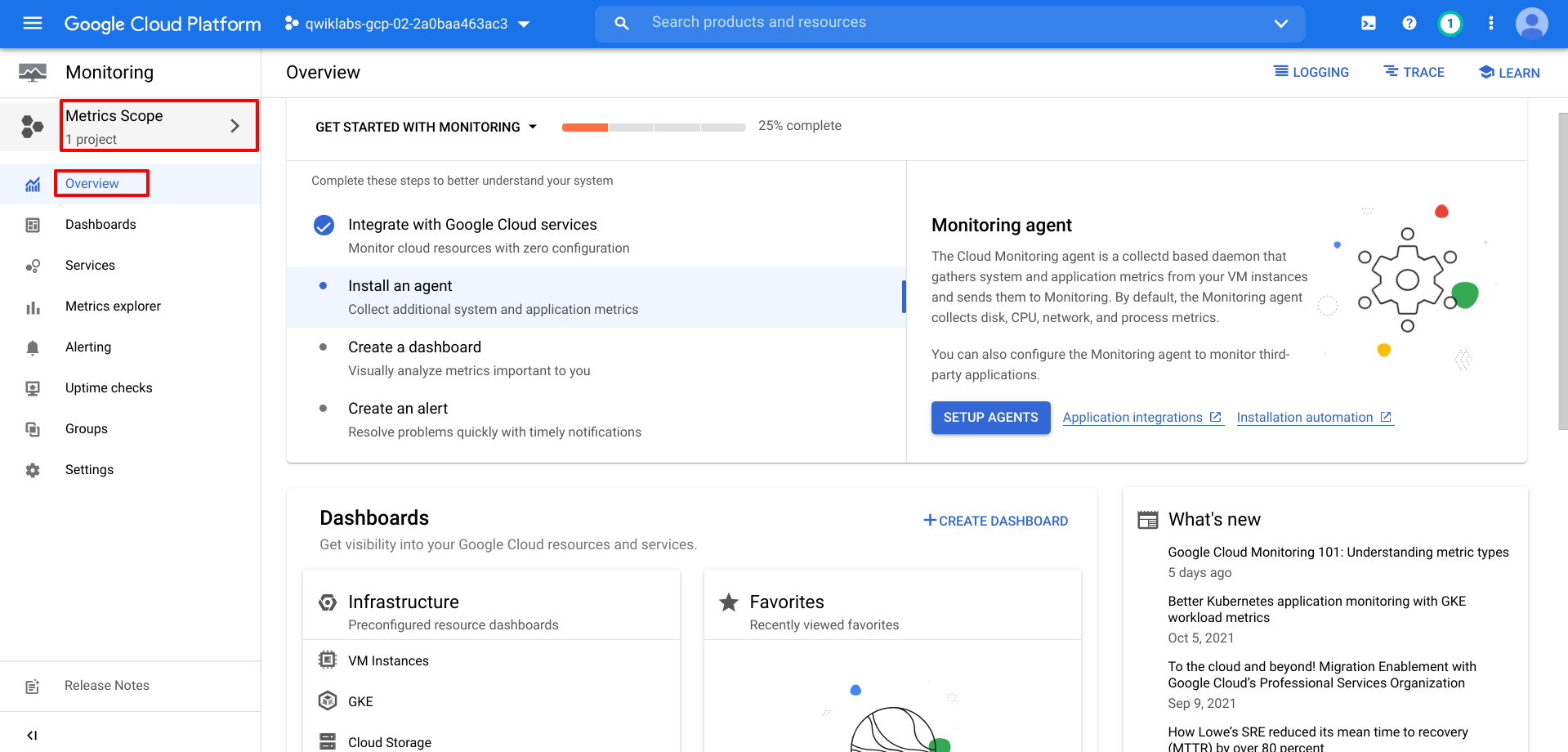Click the 25% complete progress bar
The width and height of the screenshot is (1568, 752).
(x=654, y=127)
